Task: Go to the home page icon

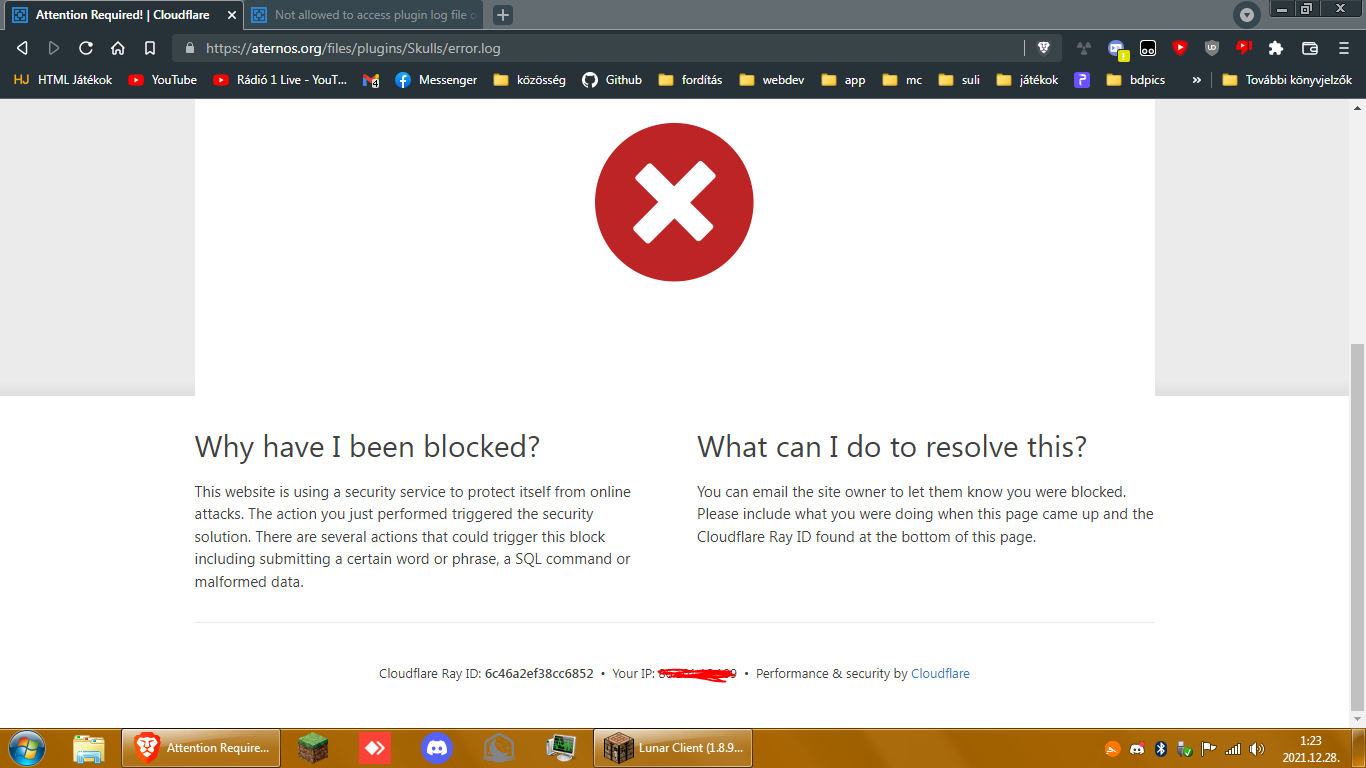Action: (118, 48)
